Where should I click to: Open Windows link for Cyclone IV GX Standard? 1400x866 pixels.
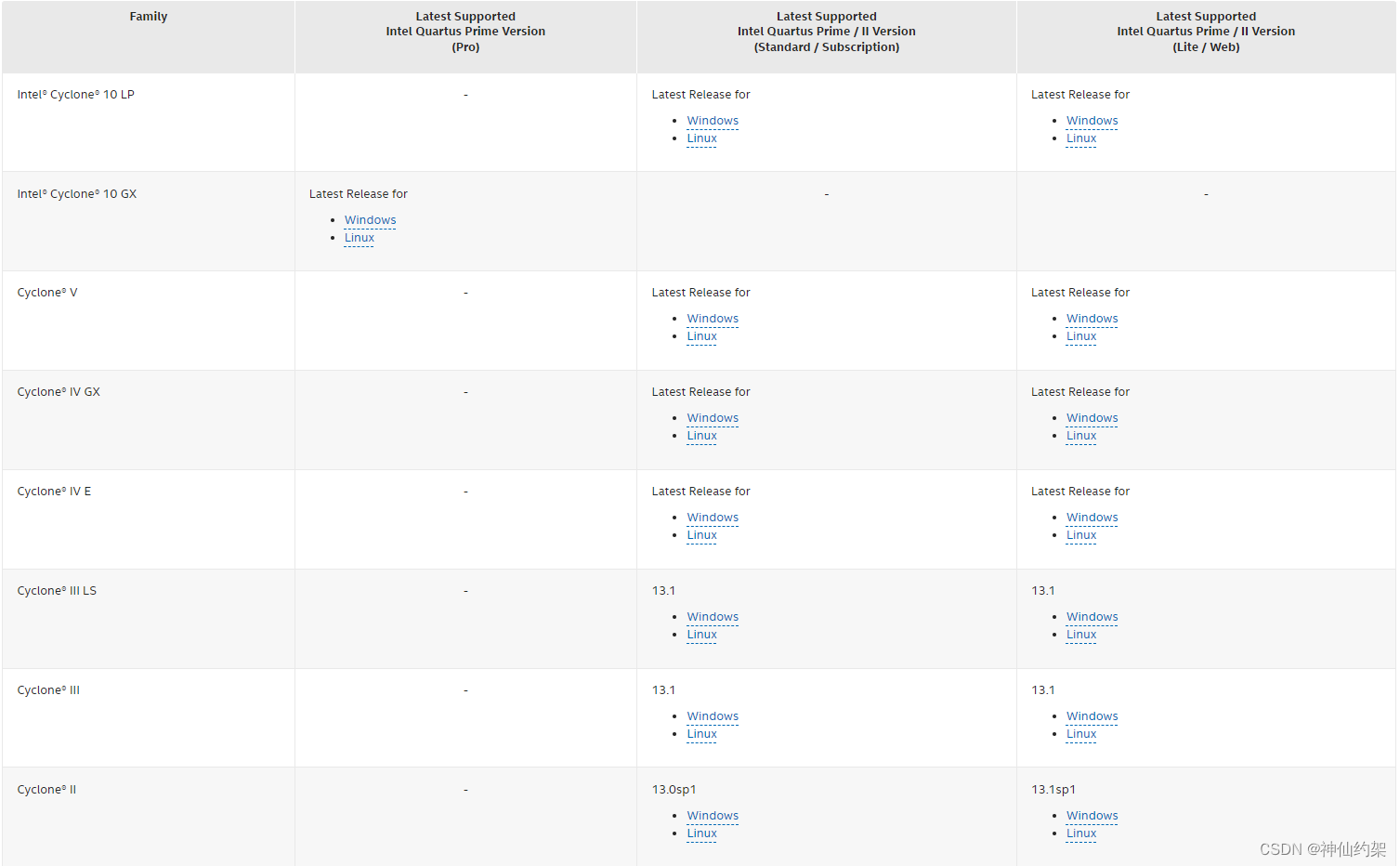tap(713, 418)
